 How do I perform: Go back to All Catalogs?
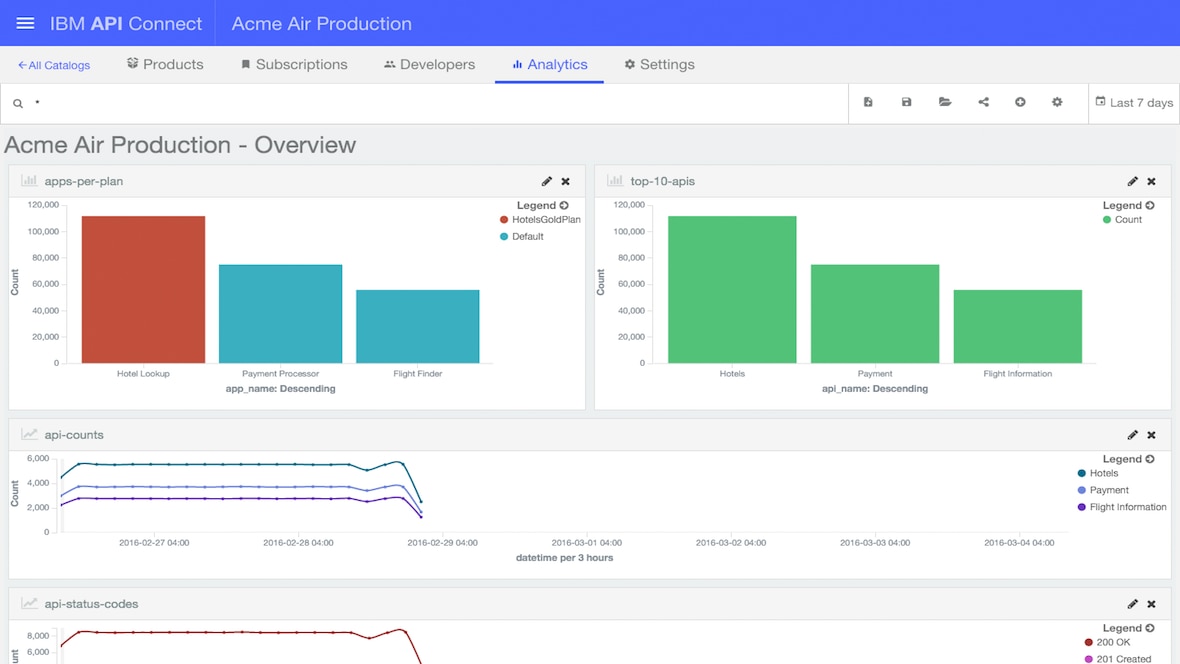54,65
